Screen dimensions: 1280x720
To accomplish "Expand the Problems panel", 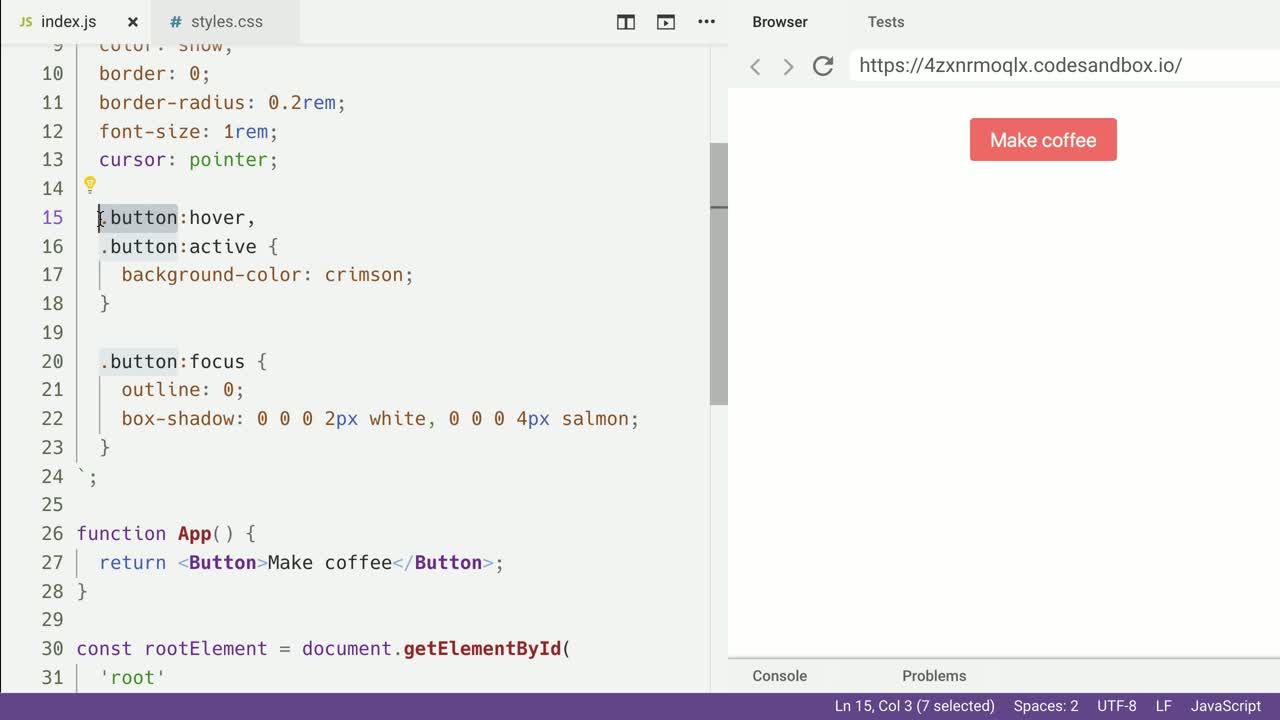I will [934, 676].
